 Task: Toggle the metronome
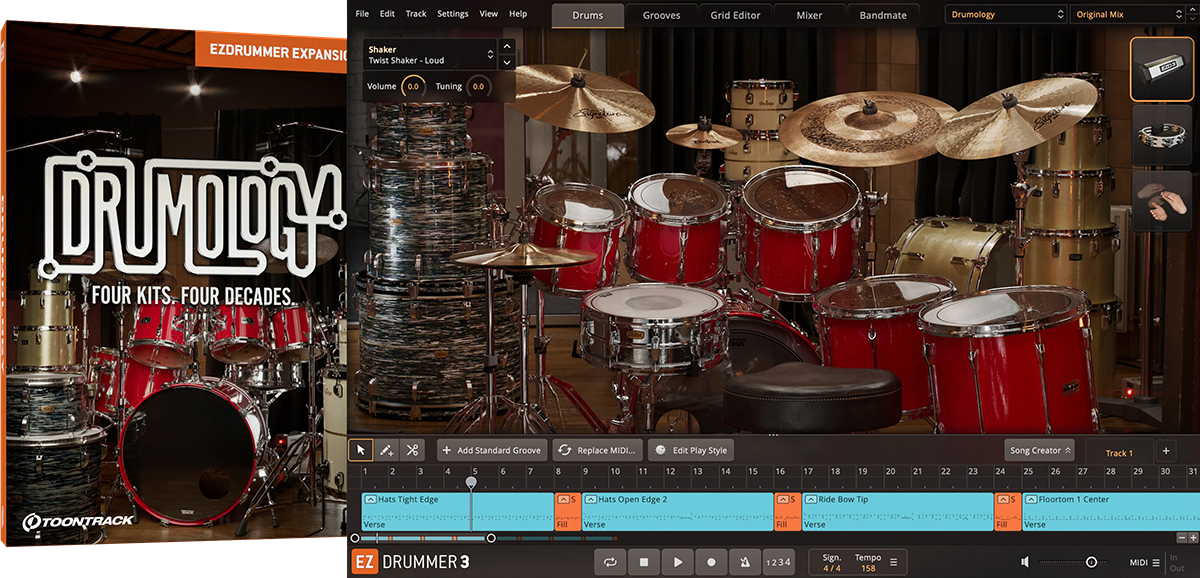(745, 562)
